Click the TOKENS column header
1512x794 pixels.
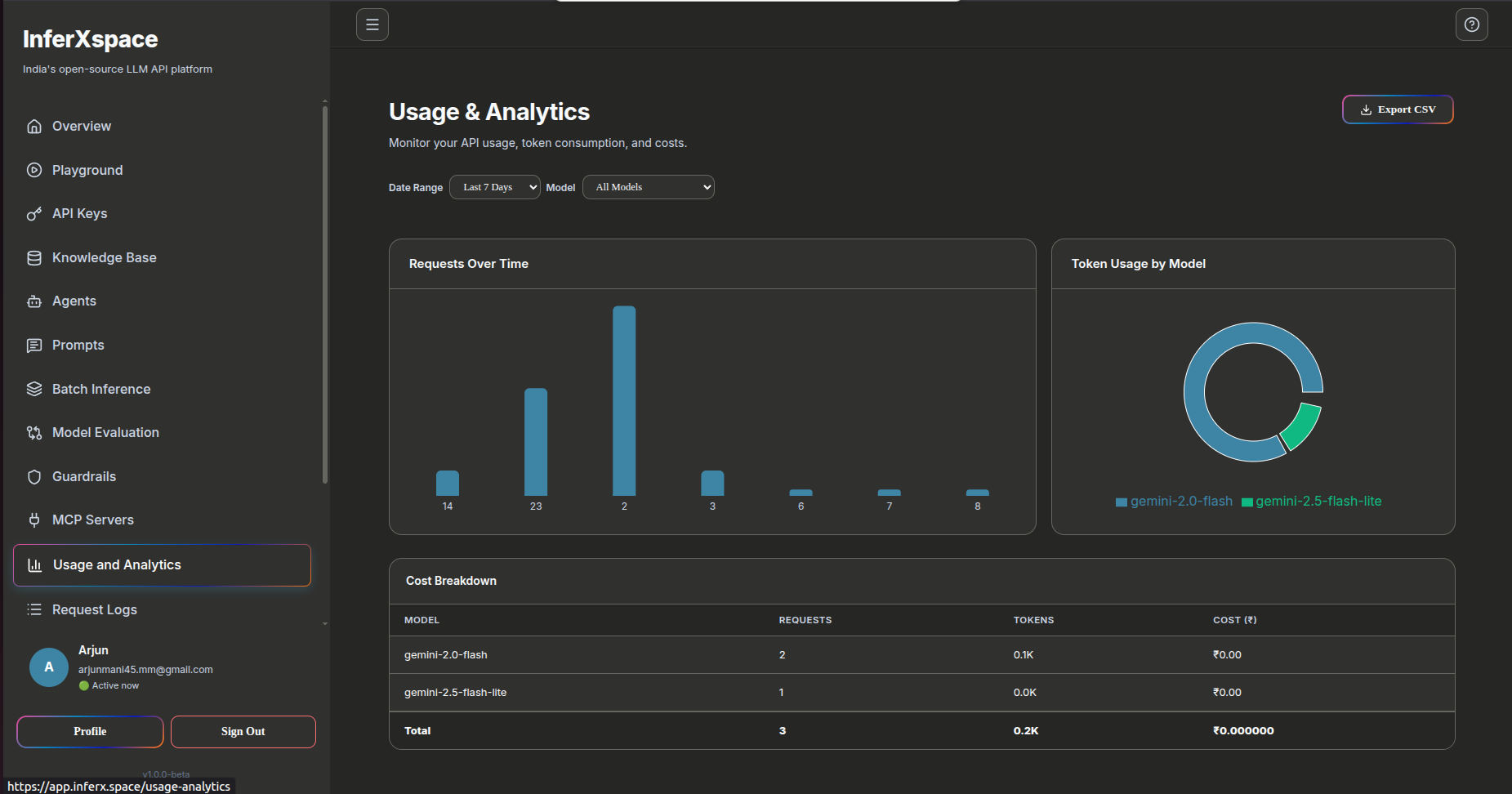(x=1034, y=620)
